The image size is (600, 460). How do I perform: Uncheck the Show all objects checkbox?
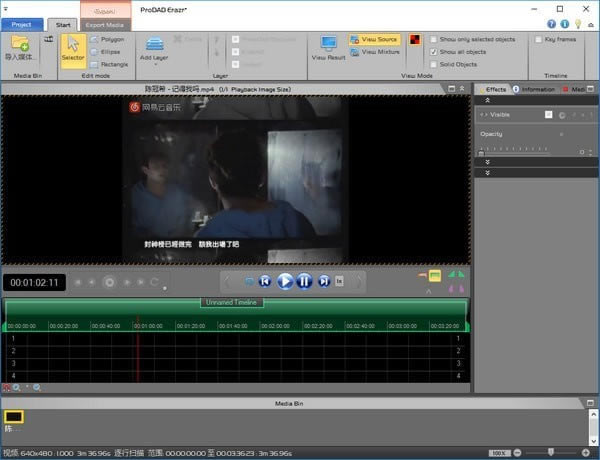432,51
